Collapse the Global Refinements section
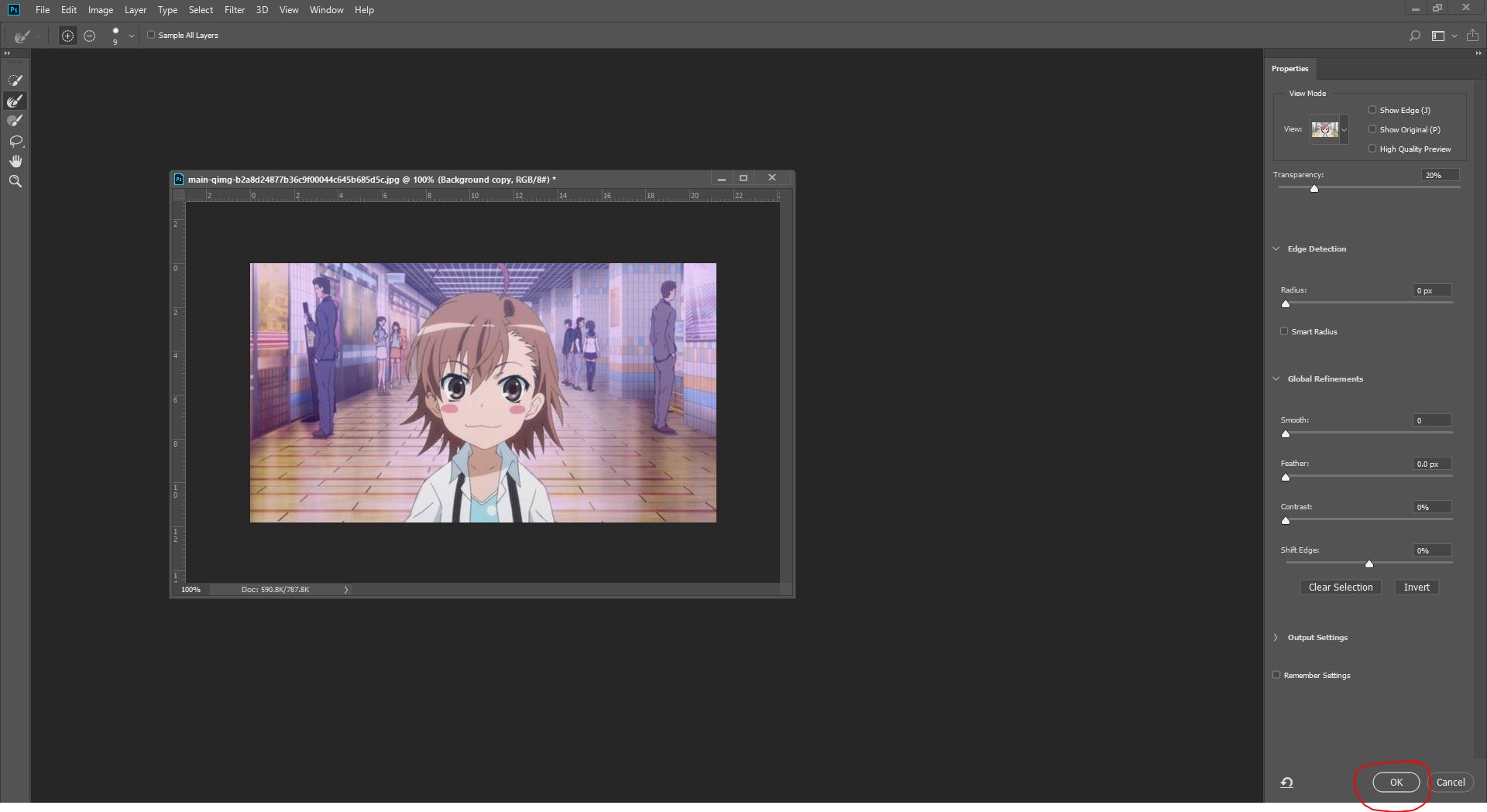The image size is (1487, 812). point(1276,379)
